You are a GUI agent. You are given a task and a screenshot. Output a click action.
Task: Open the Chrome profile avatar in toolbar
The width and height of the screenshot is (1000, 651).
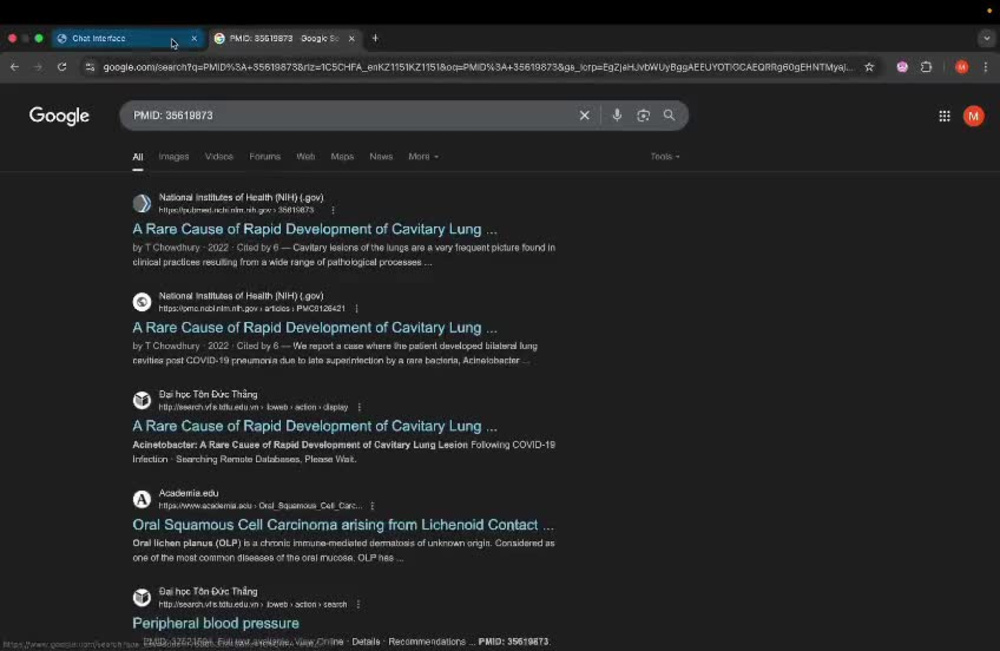962,67
